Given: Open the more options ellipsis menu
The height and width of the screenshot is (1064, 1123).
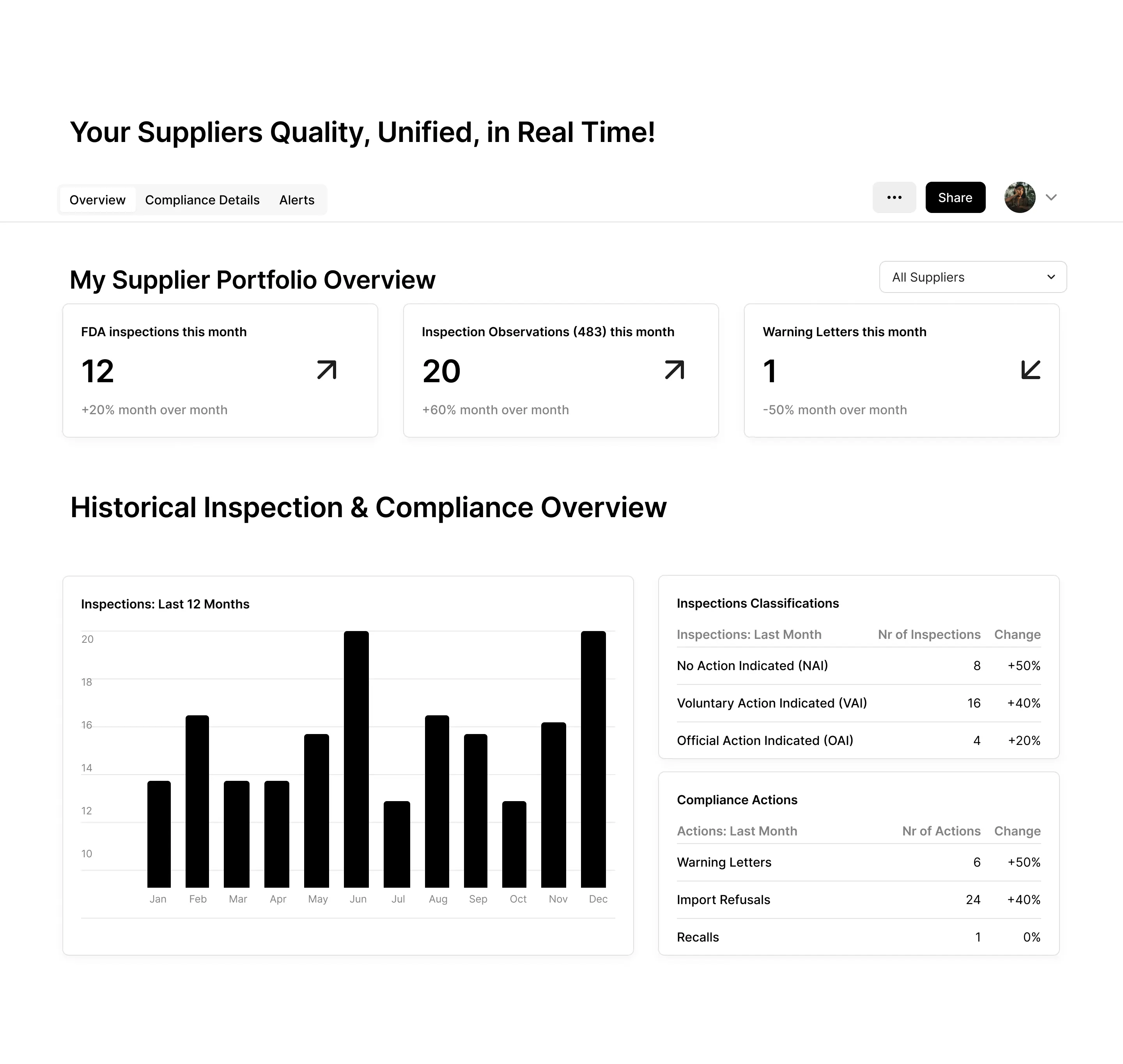Looking at the screenshot, I should [894, 197].
